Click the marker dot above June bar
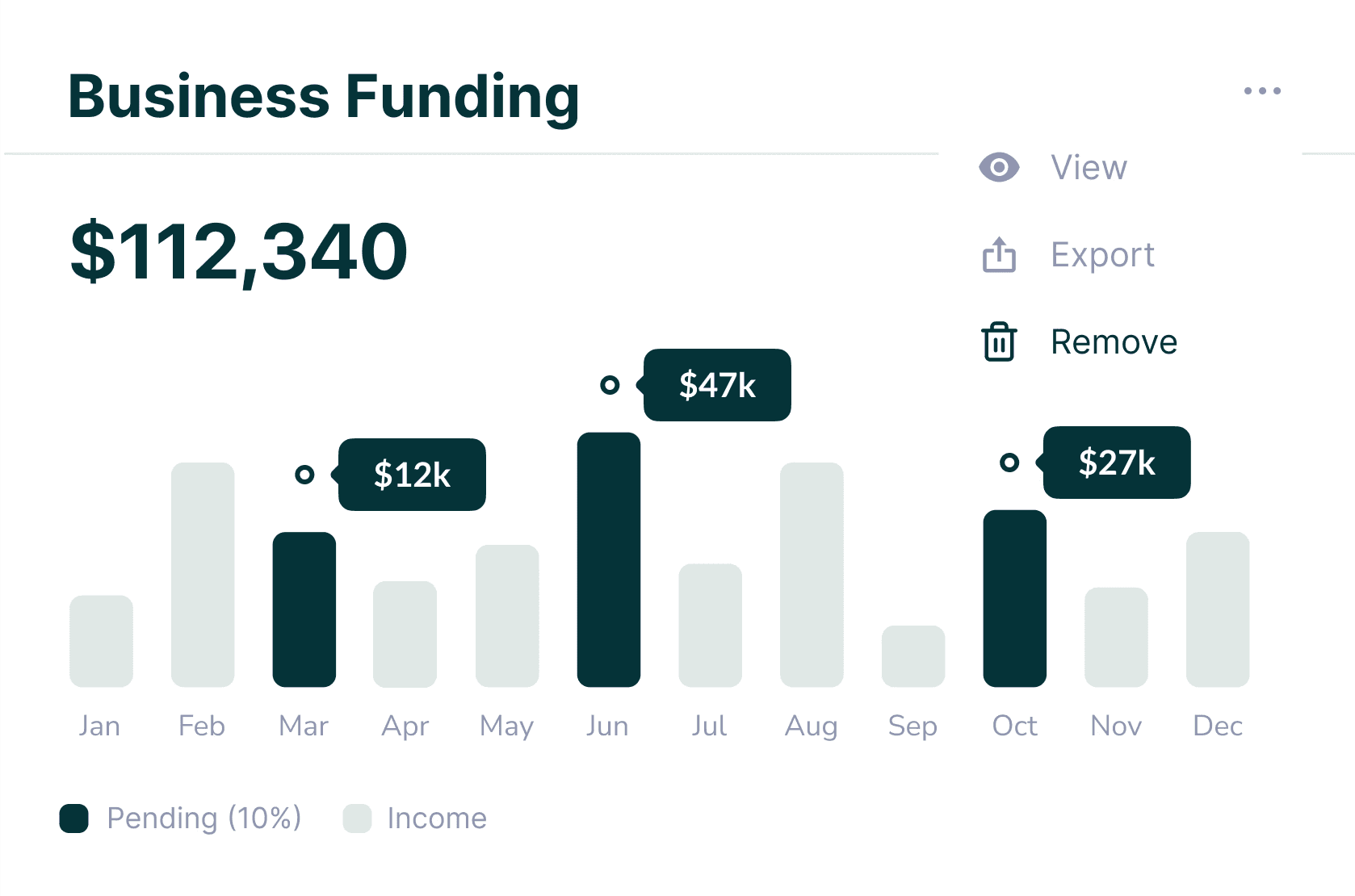 tap(610, 385)
